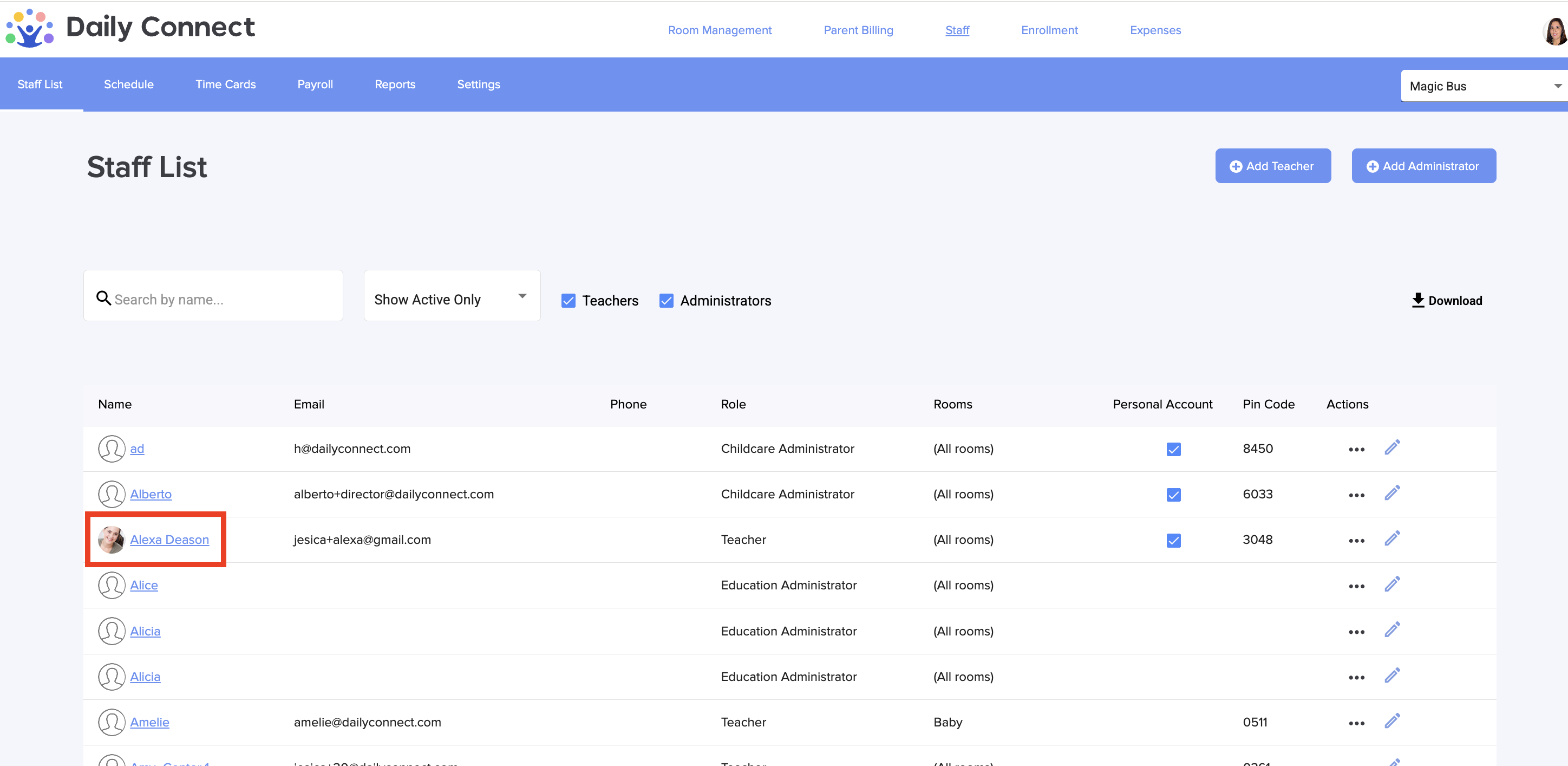
Task: Uncheck the Administrators filter checkbox
Action: (x=666, y=301)
